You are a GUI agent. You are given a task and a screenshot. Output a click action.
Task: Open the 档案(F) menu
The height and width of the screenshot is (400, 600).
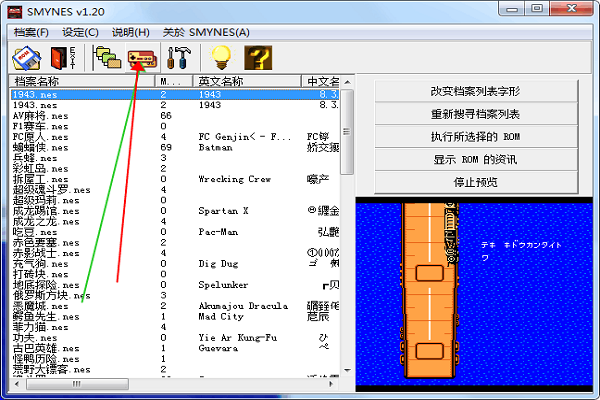click(x=31, y=33)
